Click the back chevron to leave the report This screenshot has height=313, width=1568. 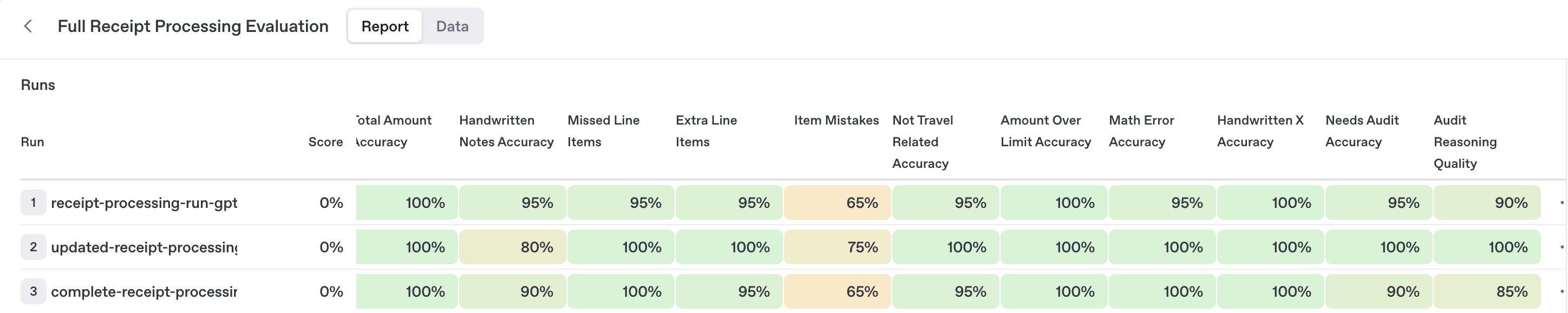coord(29,27)
